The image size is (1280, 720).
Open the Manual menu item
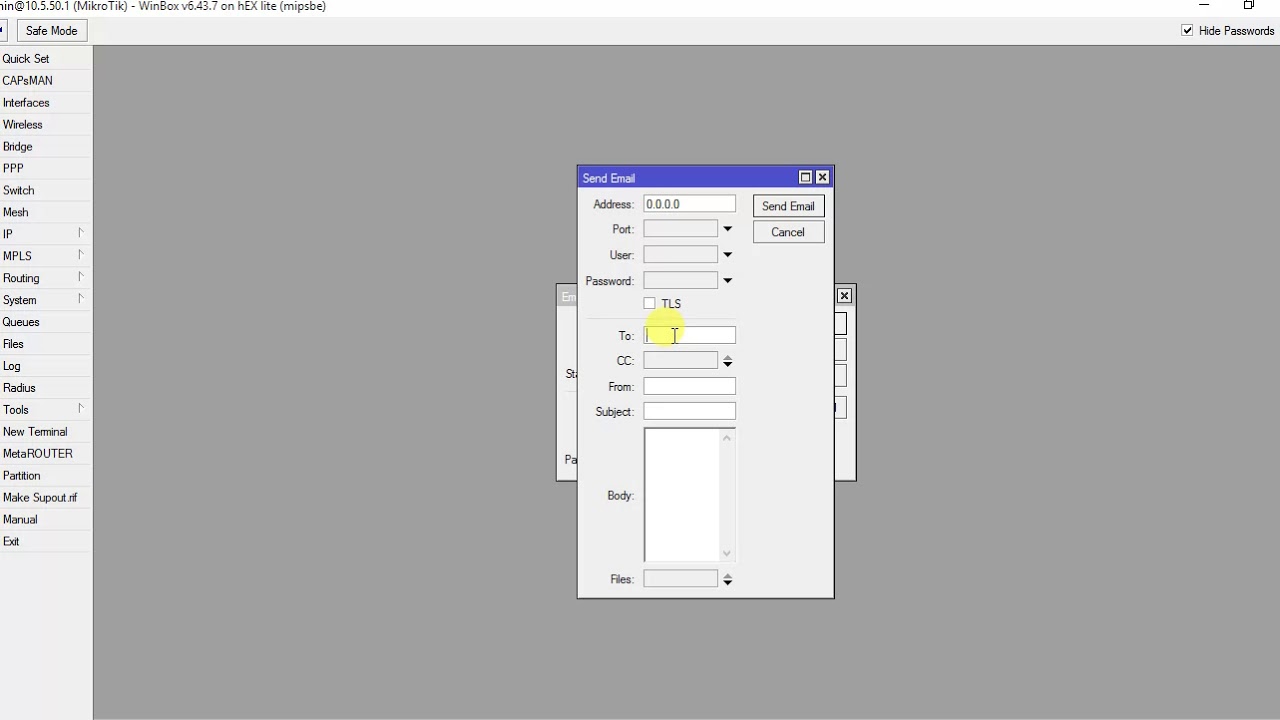tap(20, 520)
